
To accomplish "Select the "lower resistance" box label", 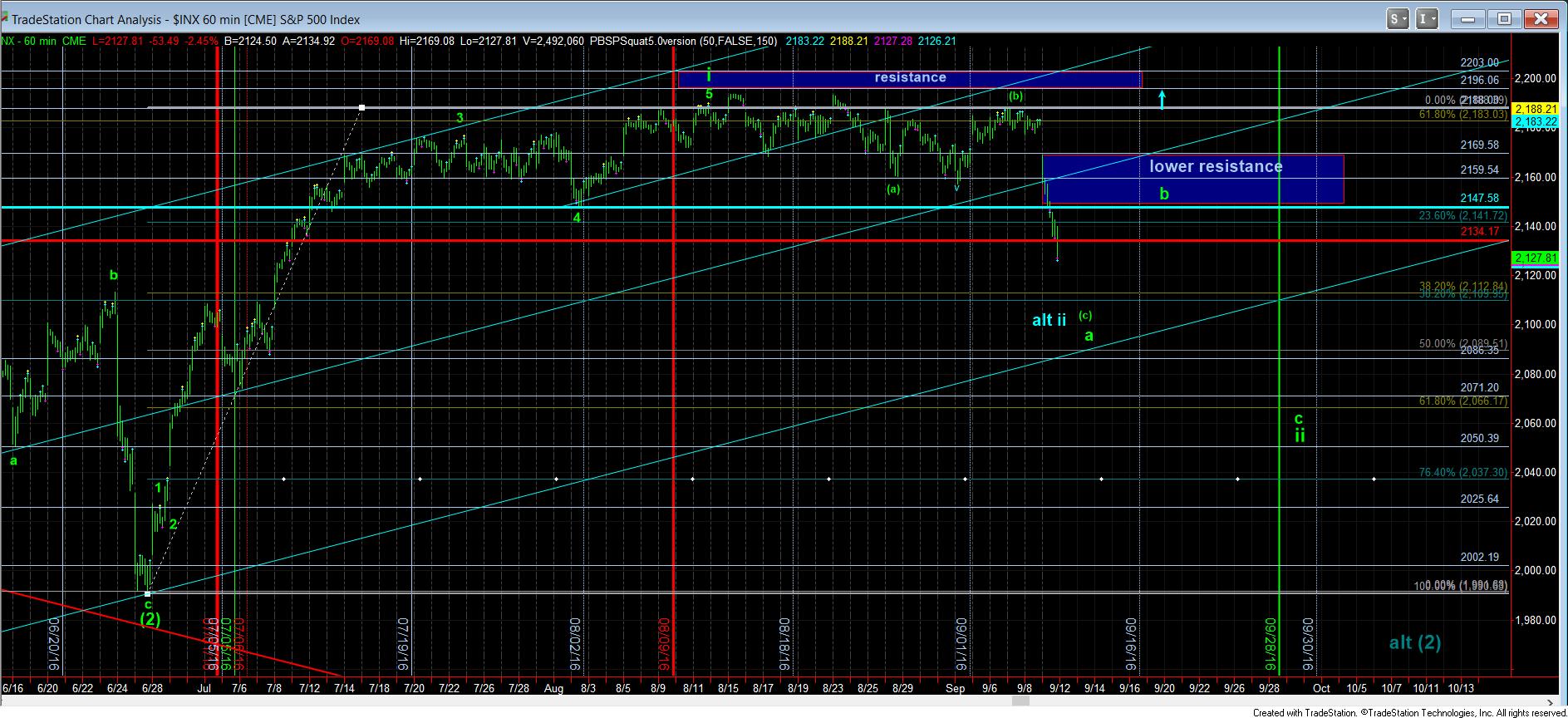I will coord(1216,166).
